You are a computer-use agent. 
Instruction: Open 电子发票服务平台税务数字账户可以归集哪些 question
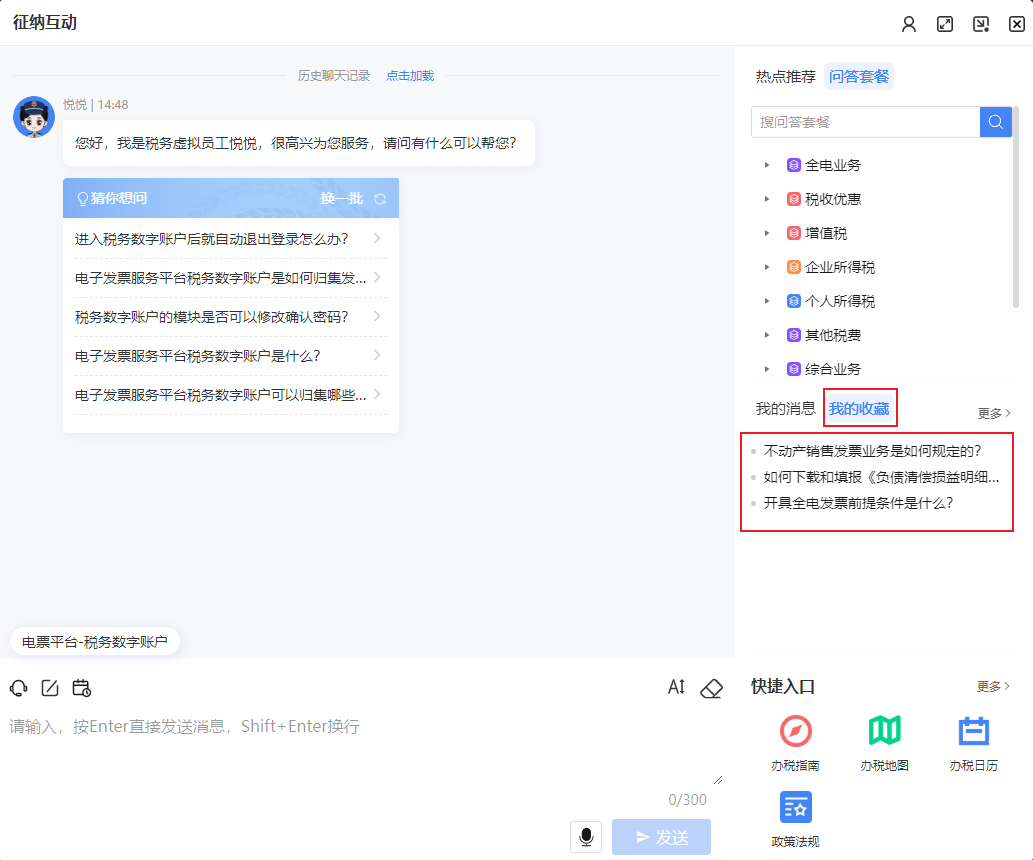pyautogui.click(x=231, y=395)
